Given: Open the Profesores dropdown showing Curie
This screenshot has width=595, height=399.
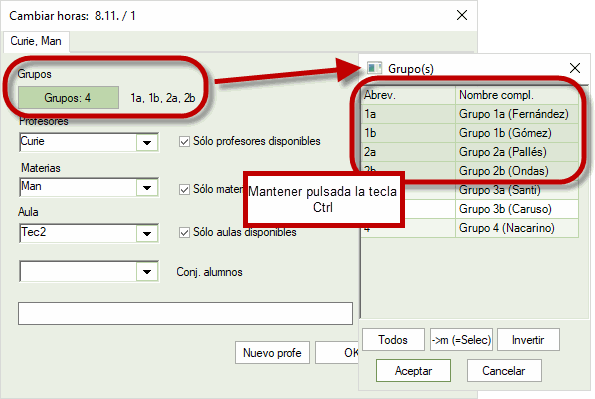Looking at the screenshot, I should point(147,143).
